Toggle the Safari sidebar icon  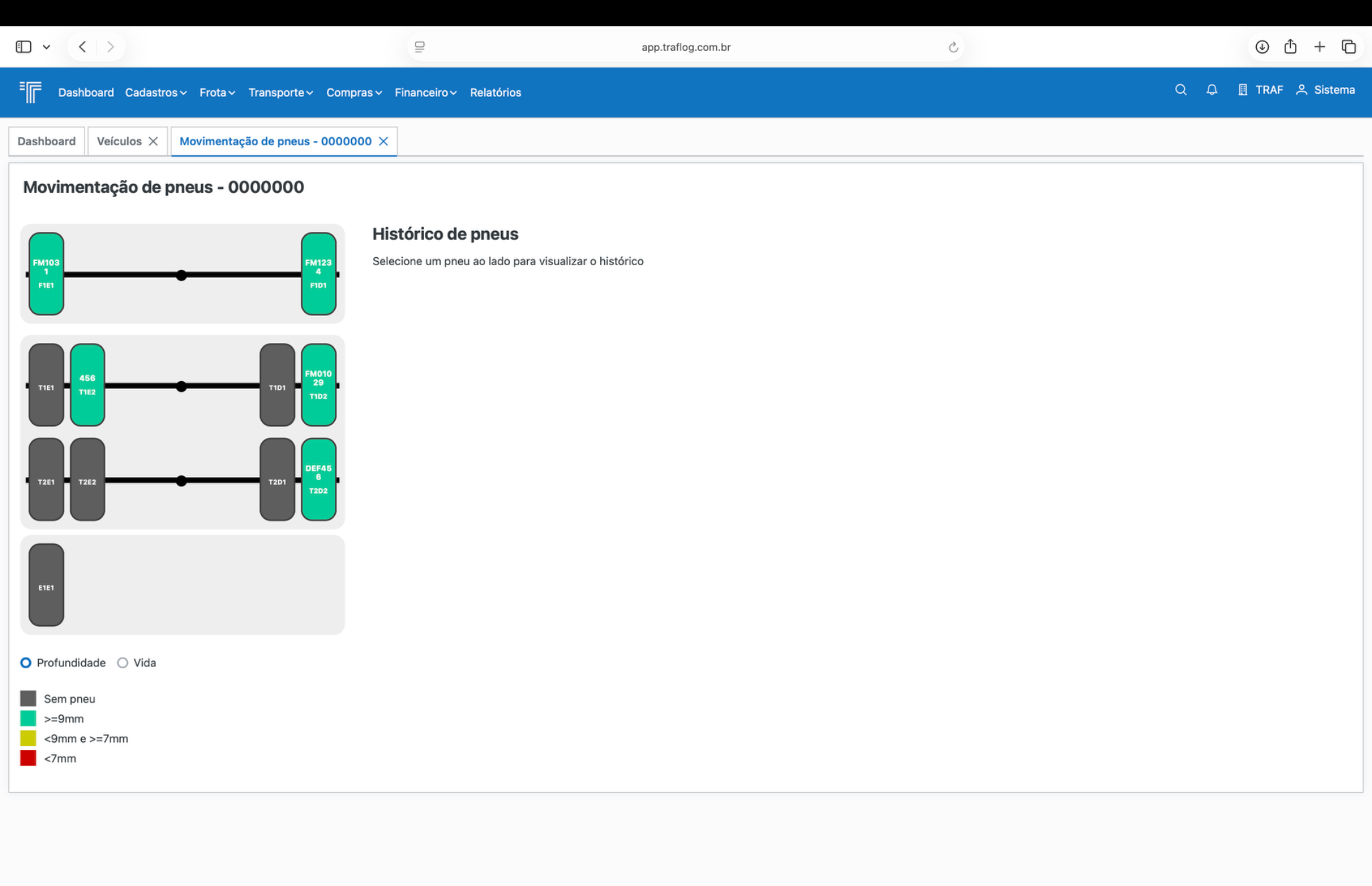click(23, 47)
